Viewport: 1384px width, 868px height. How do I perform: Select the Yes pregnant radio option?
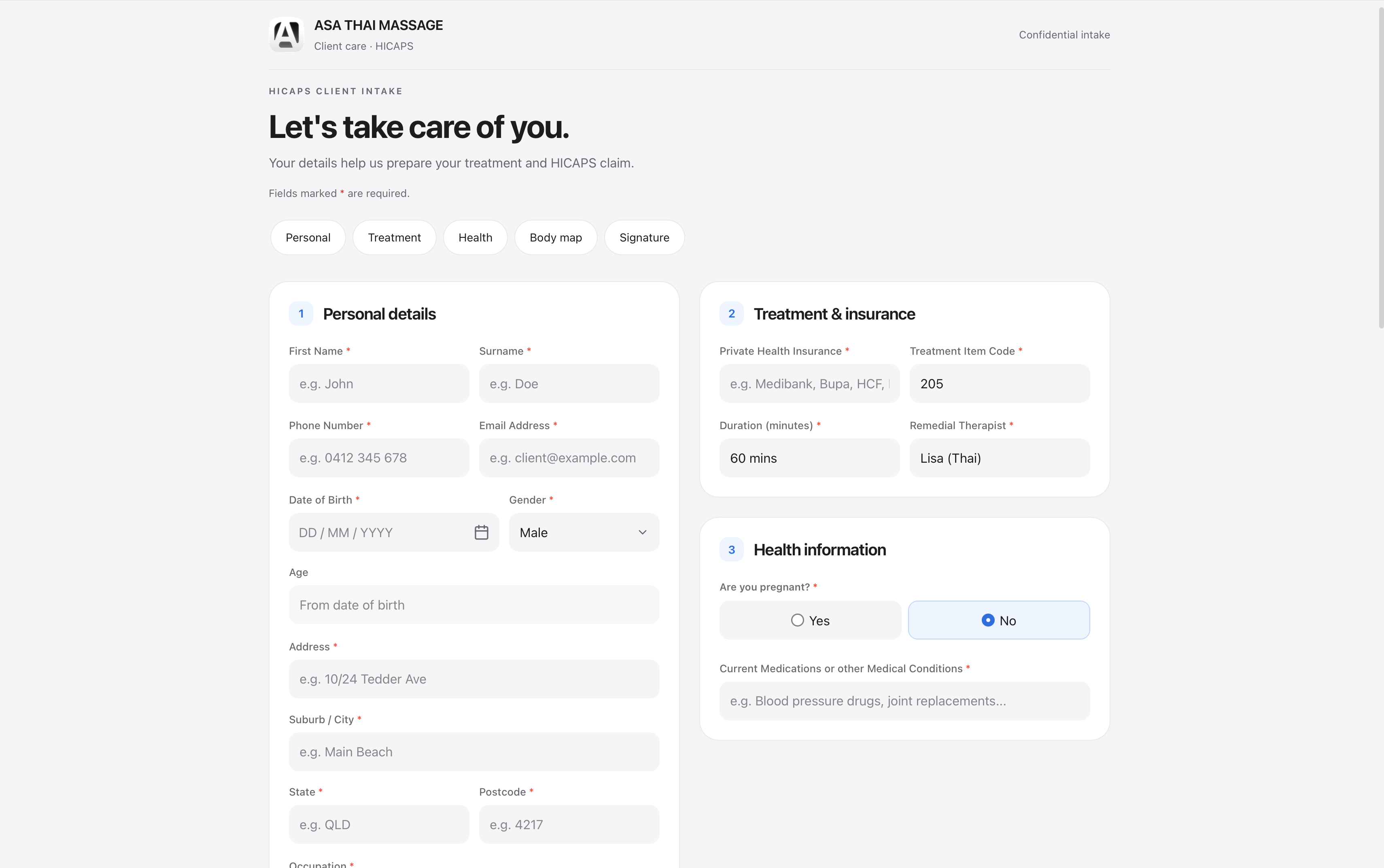pos(810,620)
